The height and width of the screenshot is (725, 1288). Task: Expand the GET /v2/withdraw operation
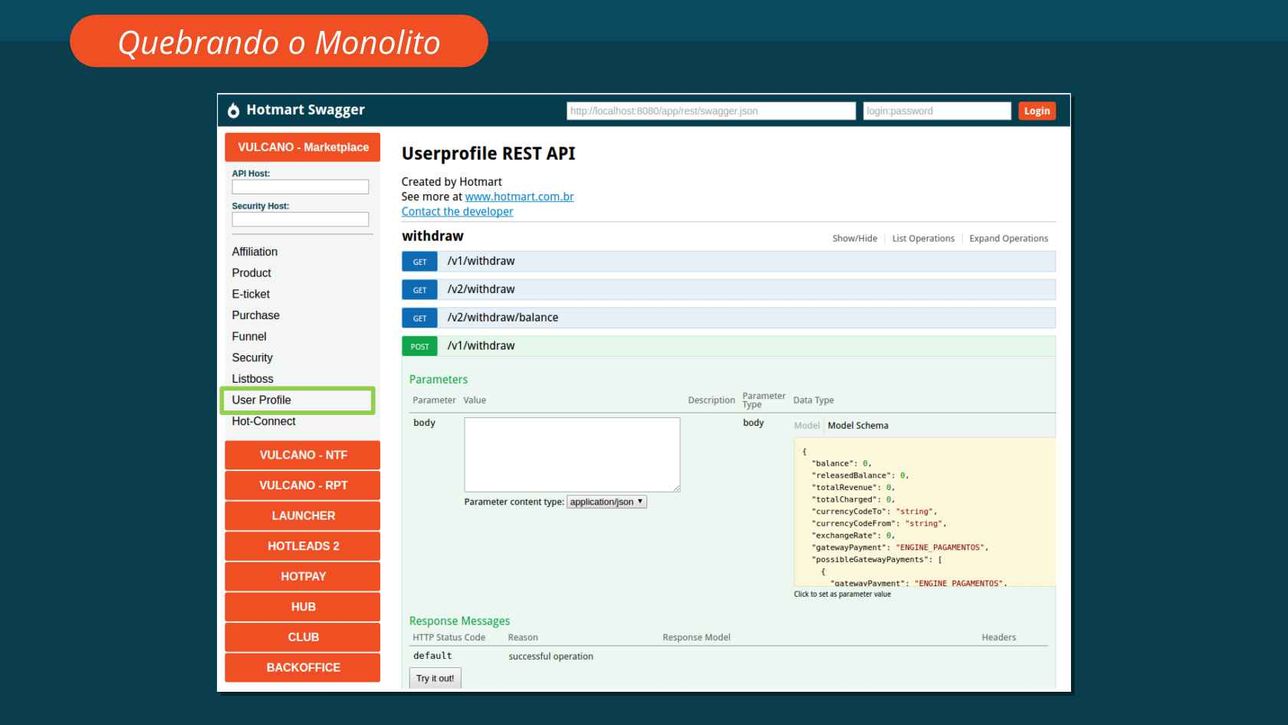[x=729, y=289]
